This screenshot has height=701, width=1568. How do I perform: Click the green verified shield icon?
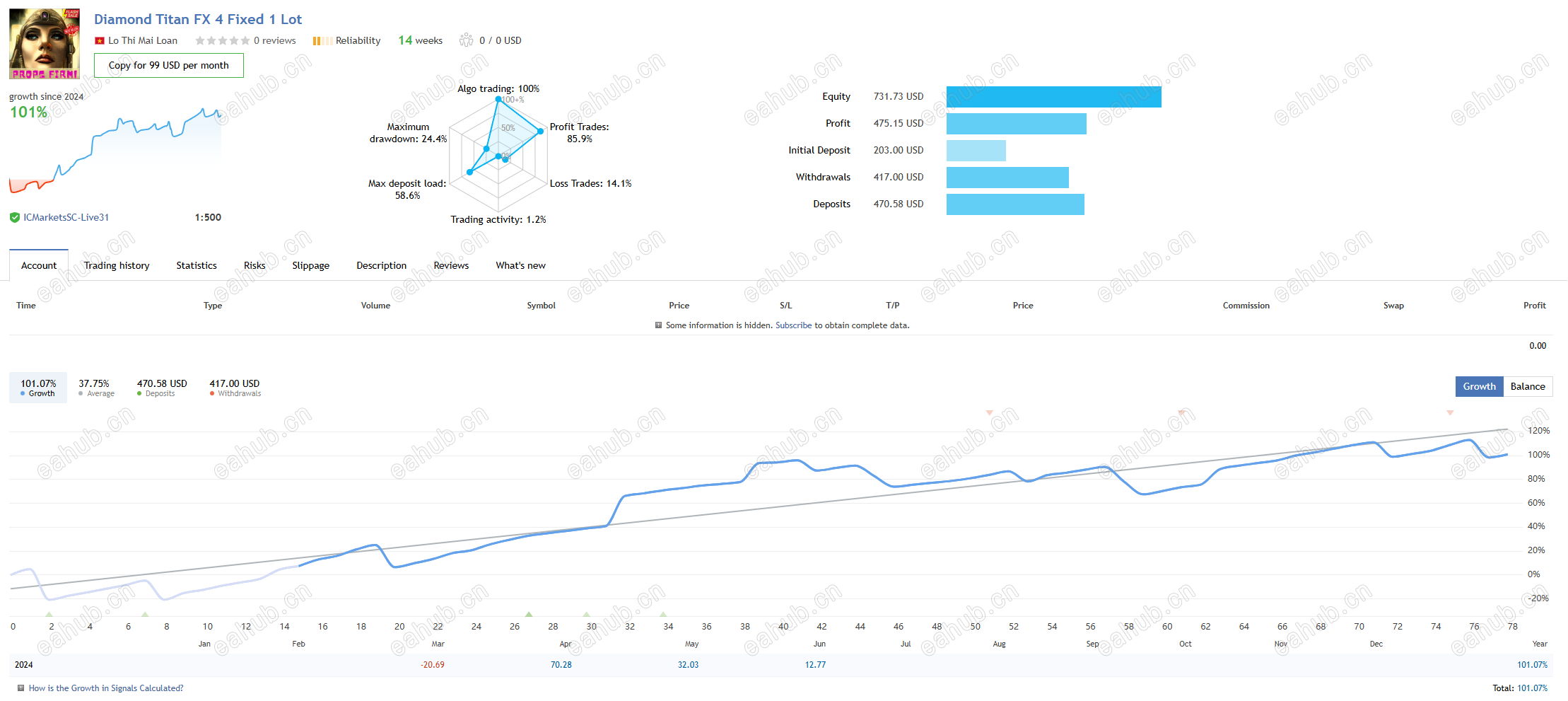click(x=15, y=218)
